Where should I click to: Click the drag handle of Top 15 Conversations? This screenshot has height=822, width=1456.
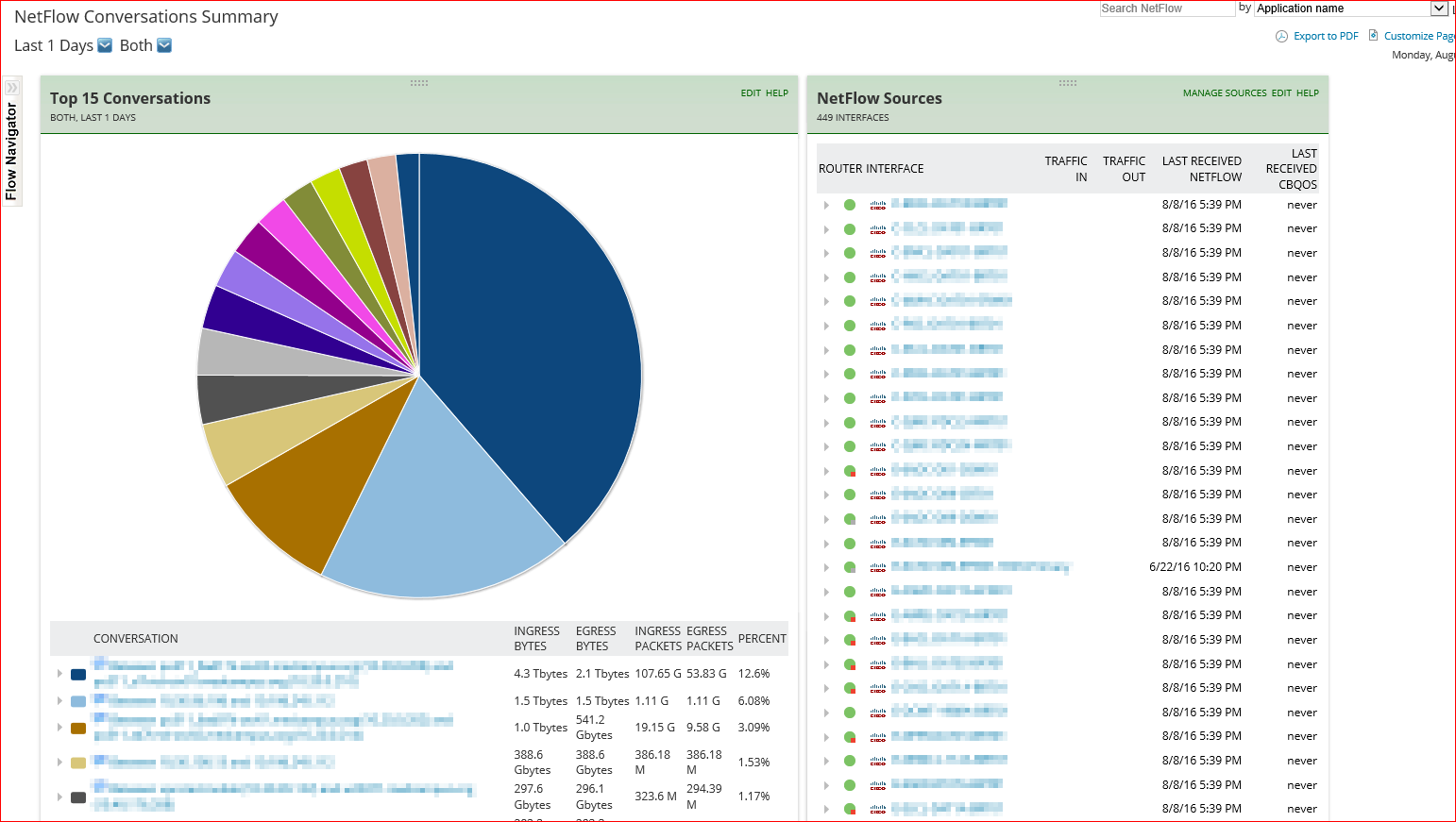tap(419, 83)
